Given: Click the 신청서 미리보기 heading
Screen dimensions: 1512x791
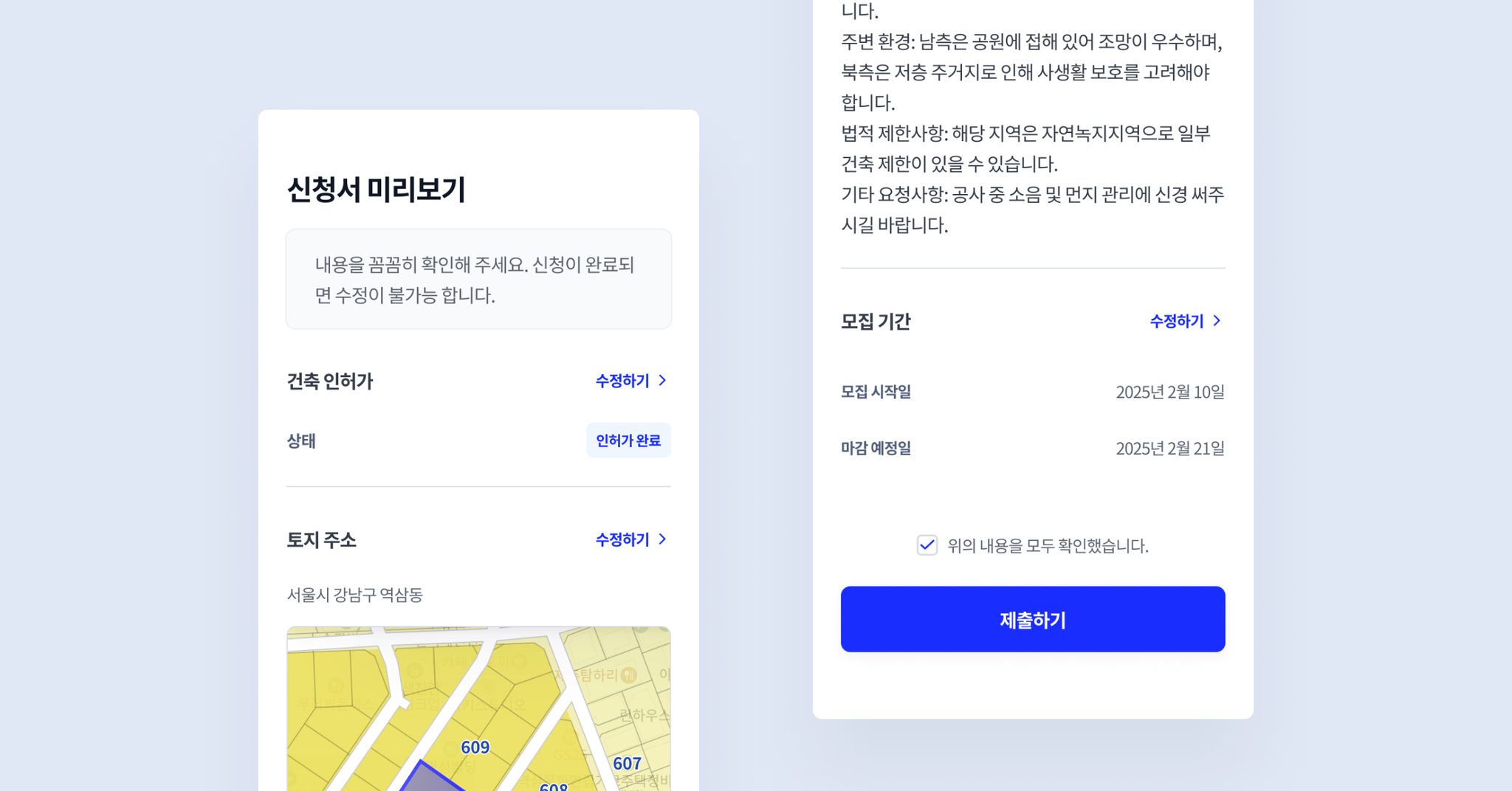Looking at the screenshot, I should click(376, 190).
